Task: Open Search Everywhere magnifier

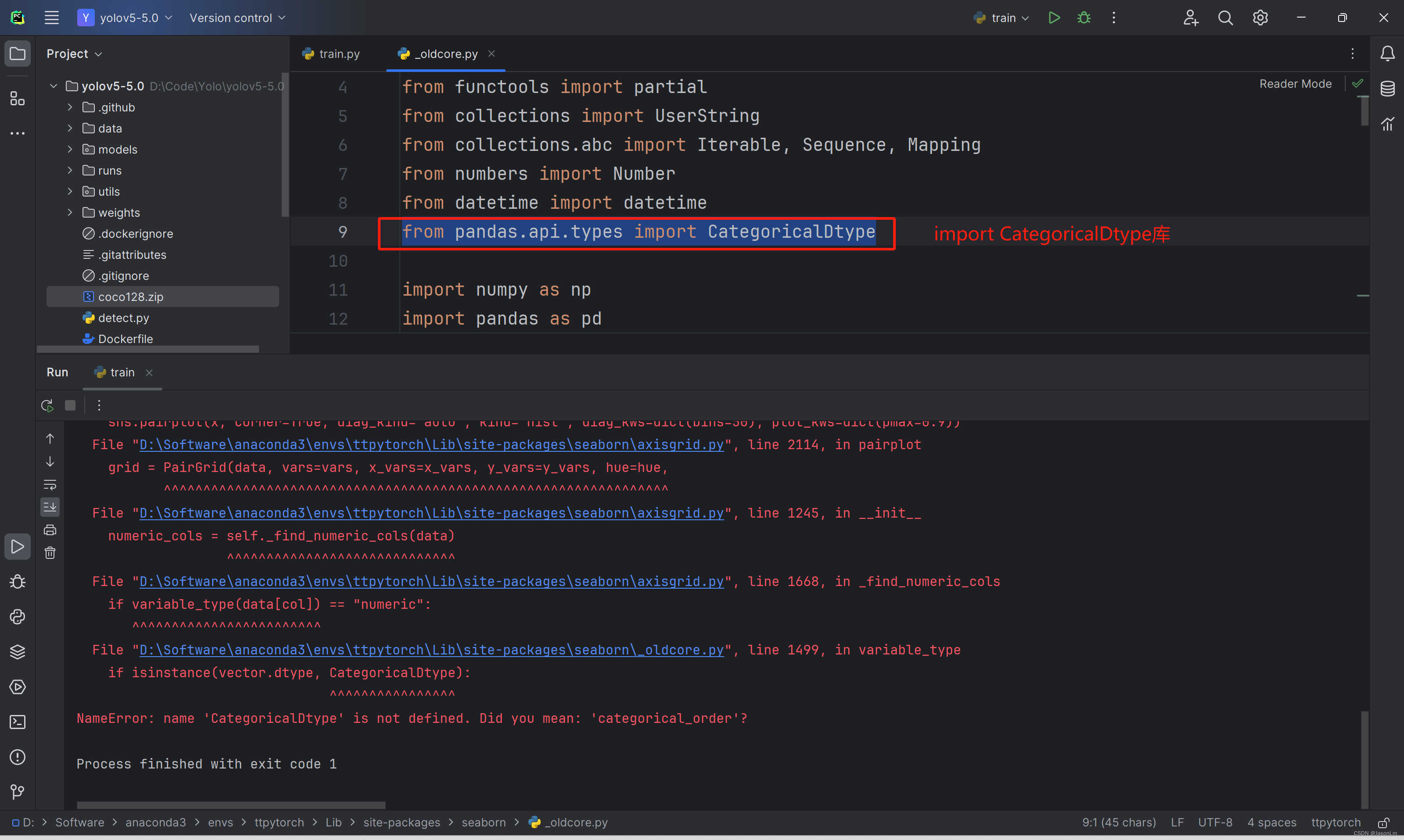Action: [x=1225, y=18]
